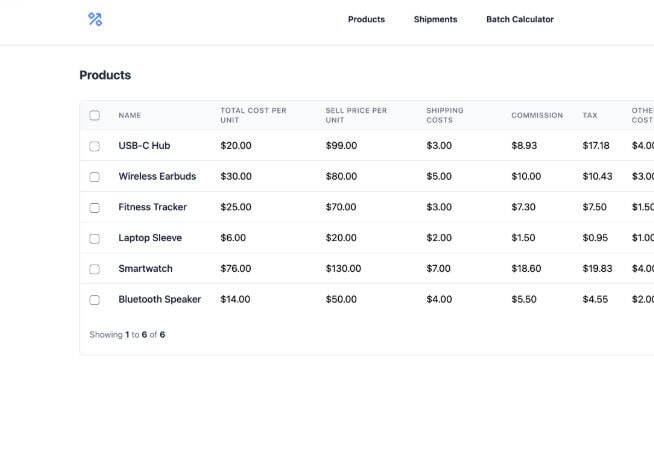Go to the Shipments page
The width and height of the screenshot is (654, 465).
(435, 19)
